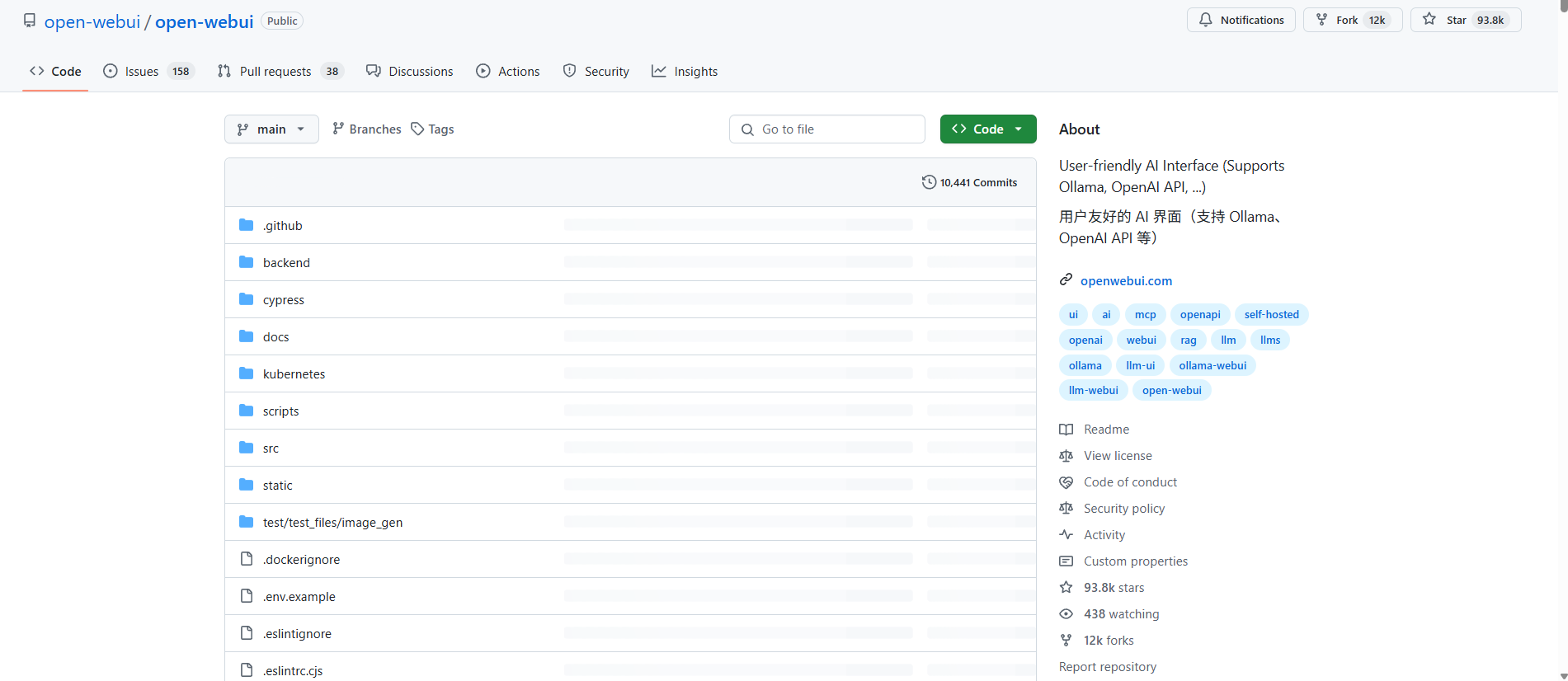Viewport: 1568px width, 681px height.
Task: Open the src folder
Action: point(271,449)
